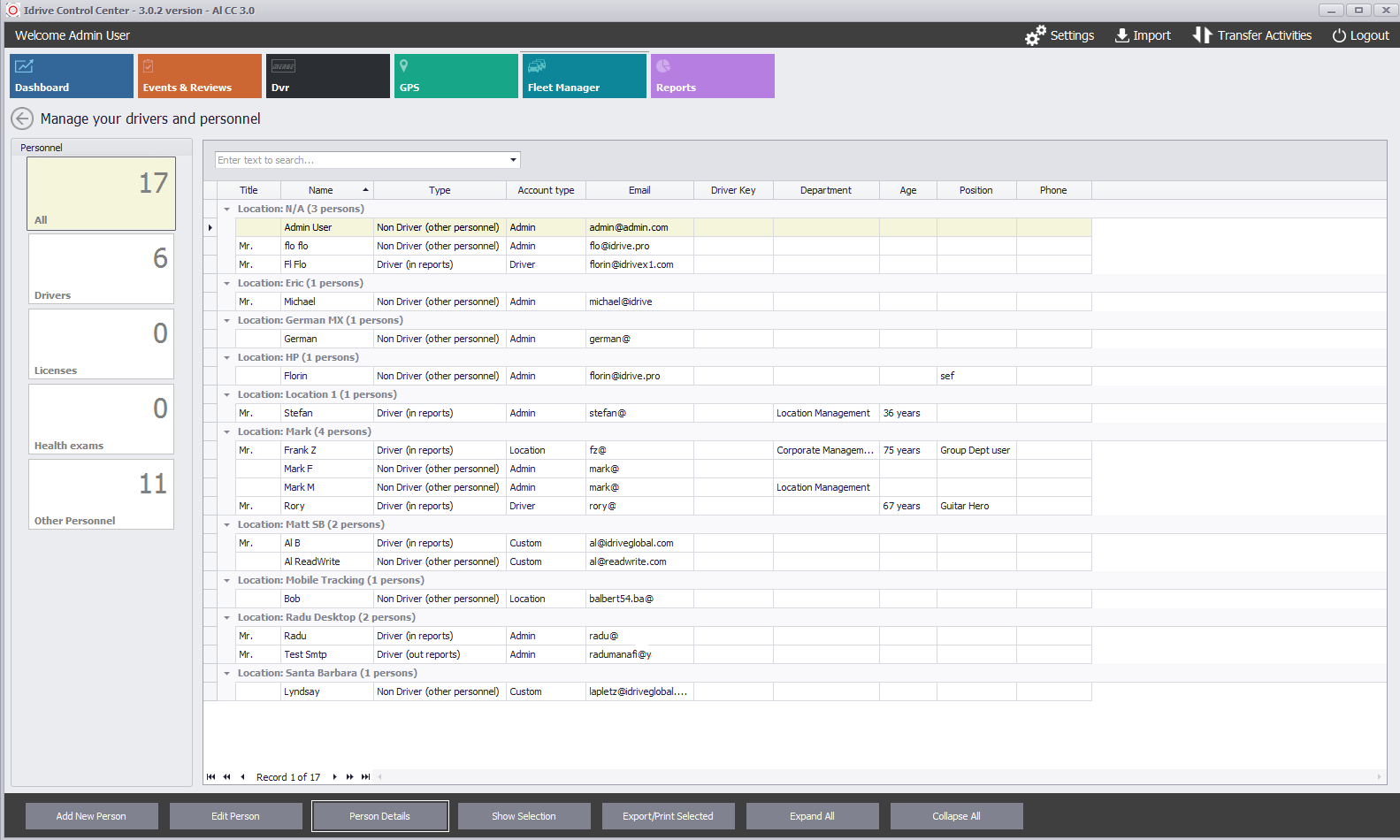Sort by the Name column header
The image size is (1400, 840).
coord(321,190)
